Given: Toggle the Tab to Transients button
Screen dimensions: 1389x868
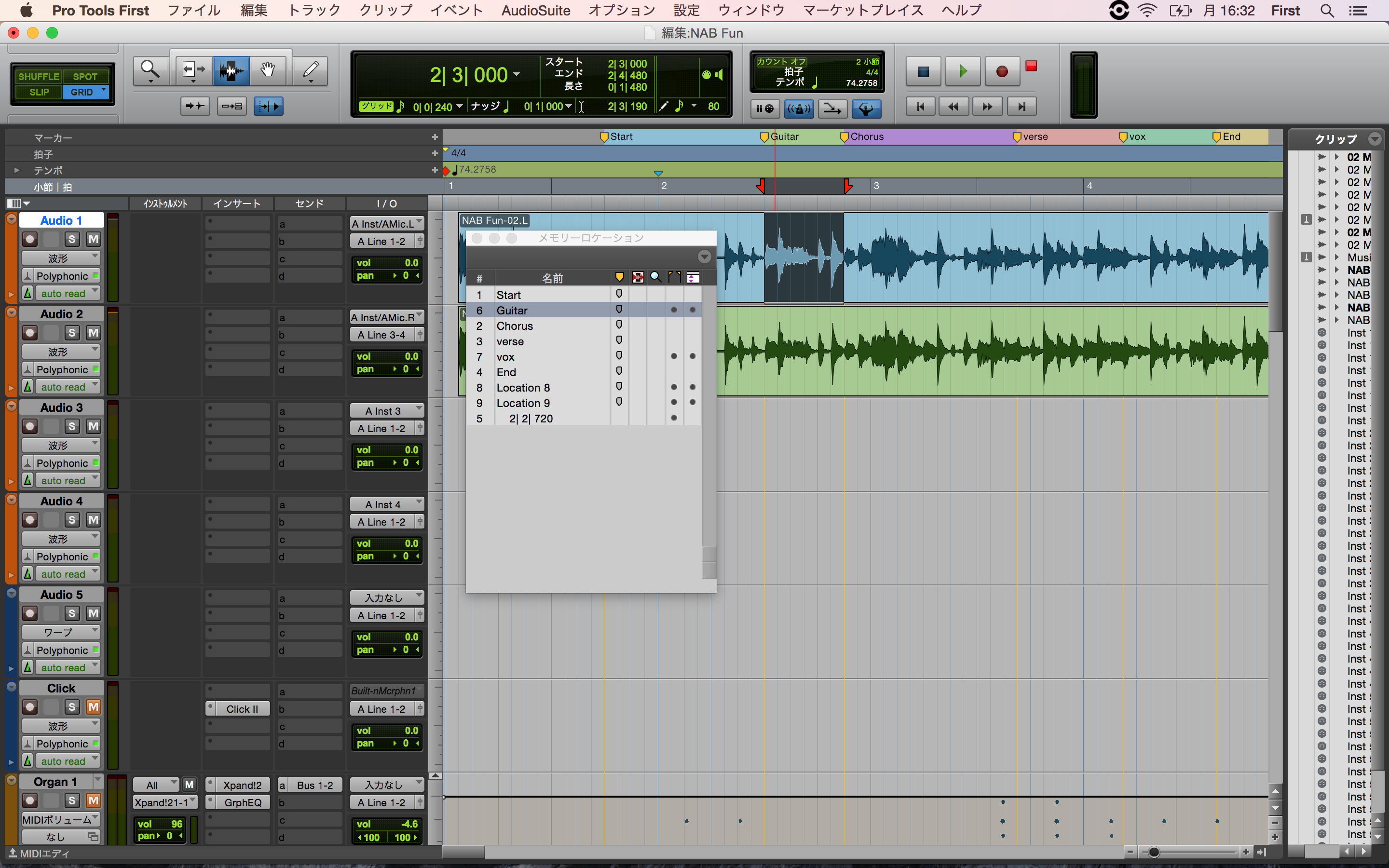Looking at the screenshot, I should (x=195, y=106).
